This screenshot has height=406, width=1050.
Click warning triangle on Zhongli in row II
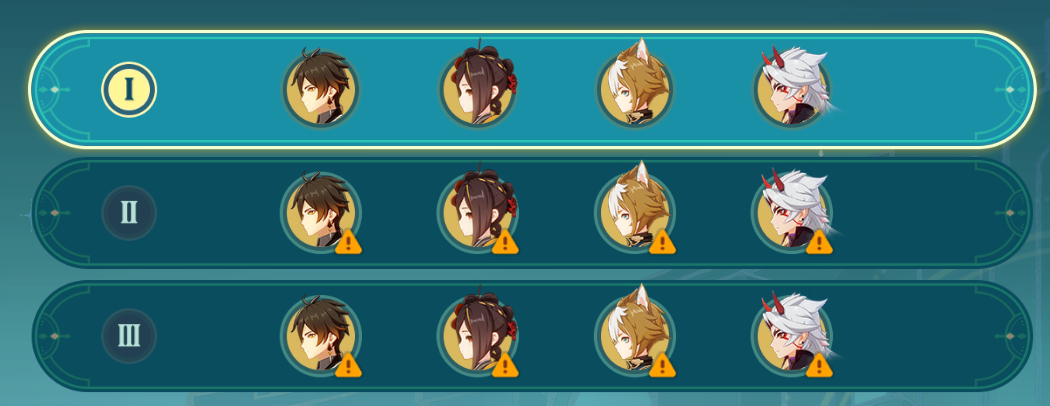click(348, 242)
